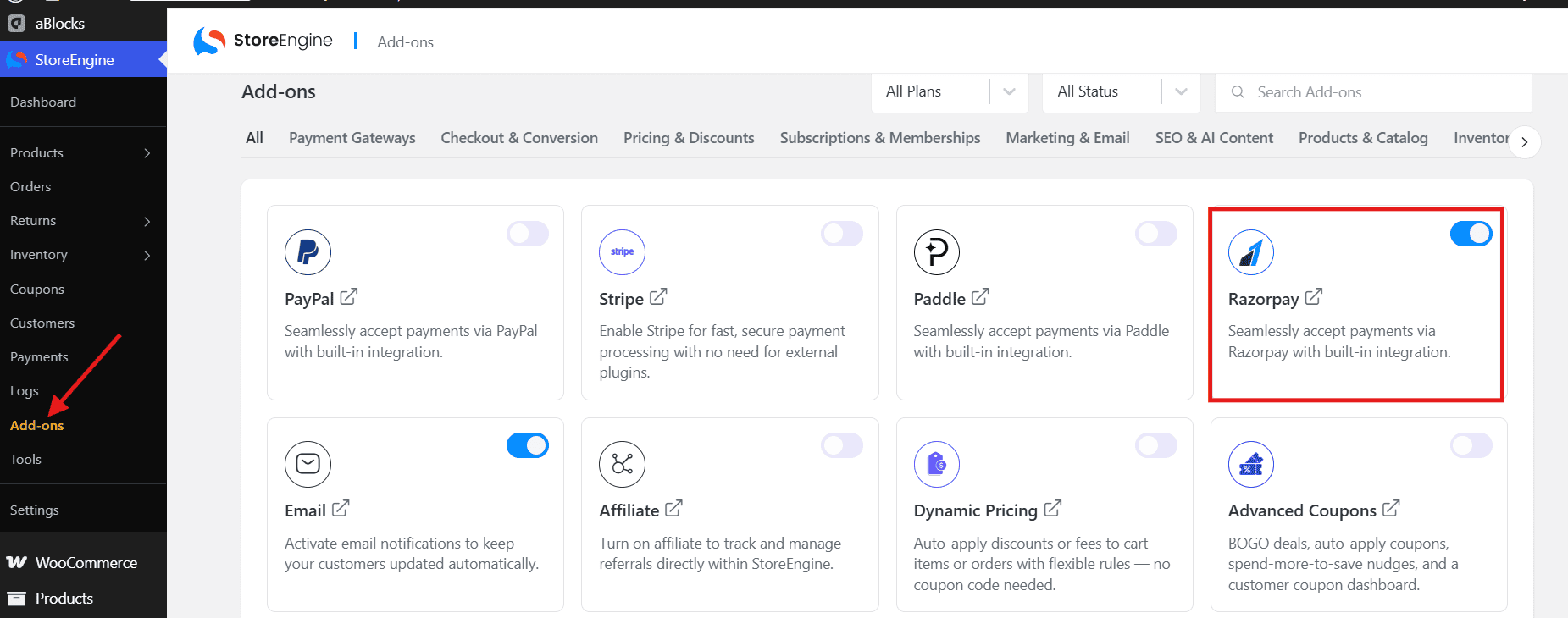Click the WooCommerce sidebar icon

point(16,562)
